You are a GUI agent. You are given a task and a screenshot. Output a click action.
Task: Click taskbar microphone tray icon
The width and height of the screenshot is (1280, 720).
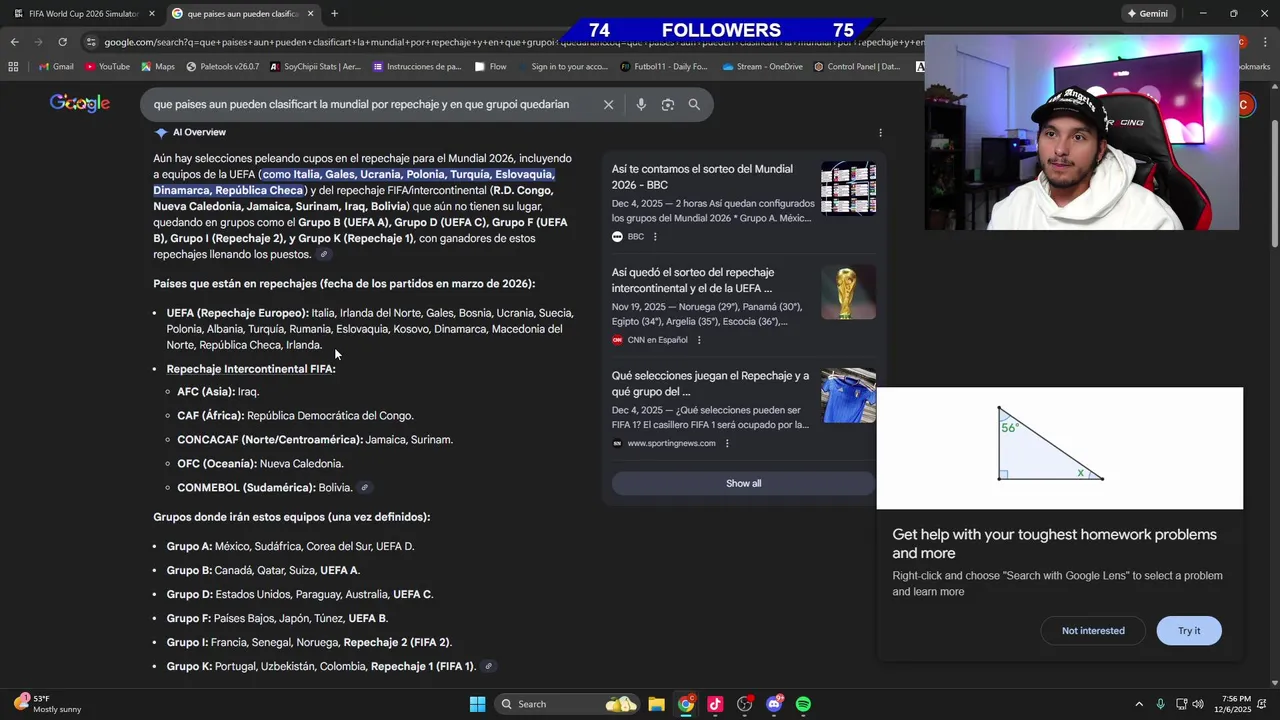coord(1160,704)
